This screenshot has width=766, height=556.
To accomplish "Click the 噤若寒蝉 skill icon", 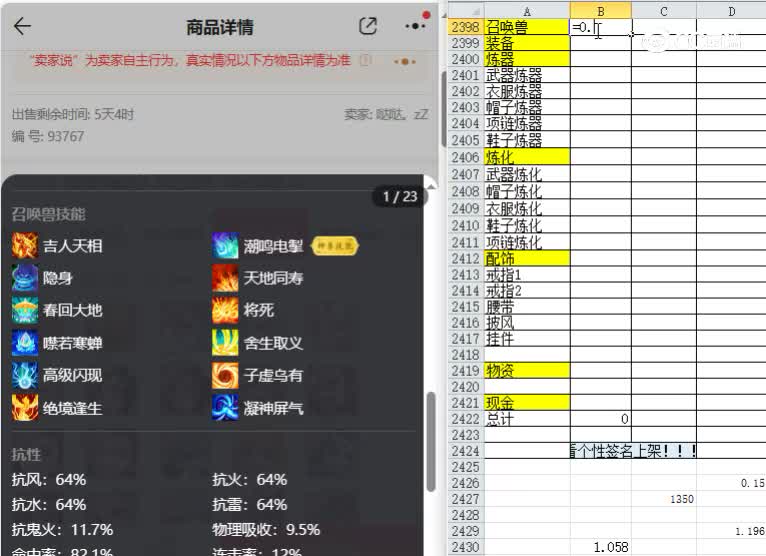I will pyautogui.click(x=25, y=342).
